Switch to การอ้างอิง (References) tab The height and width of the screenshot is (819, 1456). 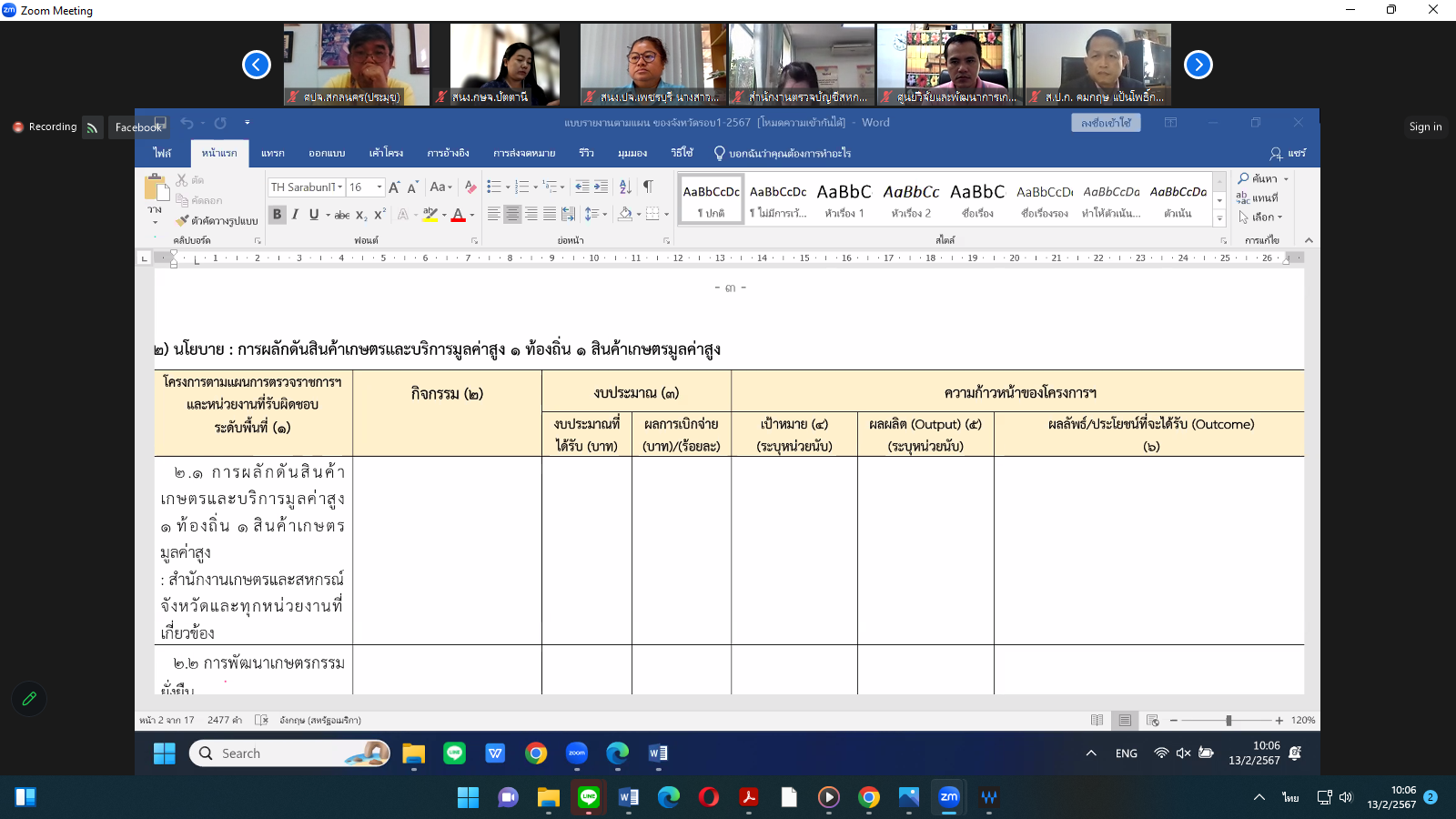(x=448, y=153)
